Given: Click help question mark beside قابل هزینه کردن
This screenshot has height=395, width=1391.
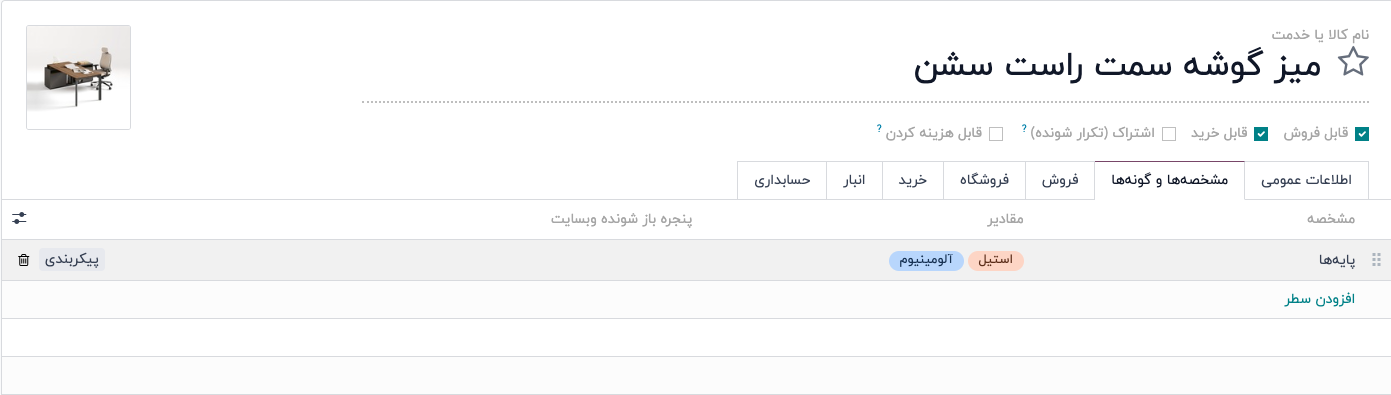Looking at the screenshot, I should click(880, 128).
